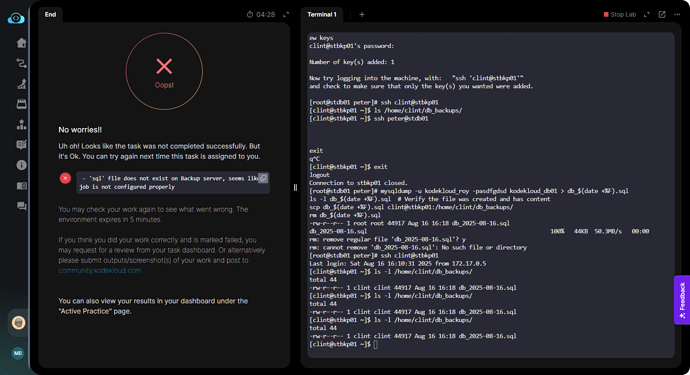
Task: Expand the task panel fullscreen icon
Action: point(286,15)
